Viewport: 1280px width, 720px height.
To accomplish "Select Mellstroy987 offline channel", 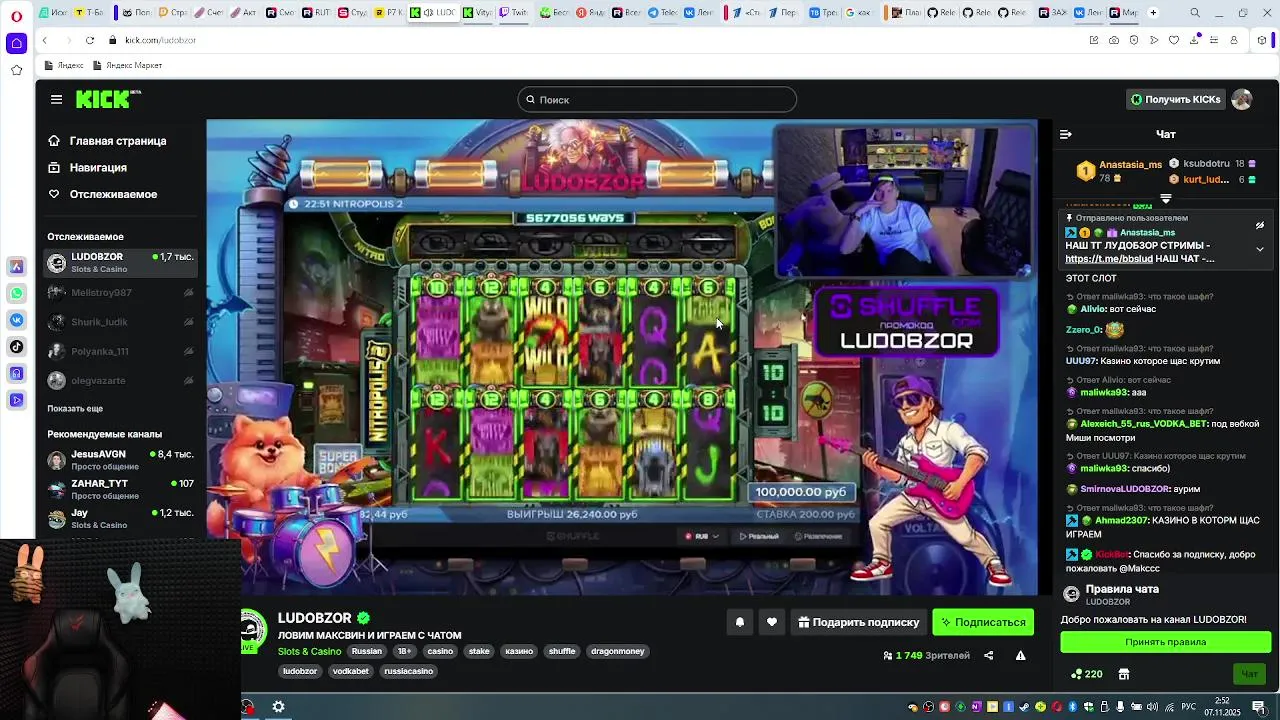I will [120, 293].
